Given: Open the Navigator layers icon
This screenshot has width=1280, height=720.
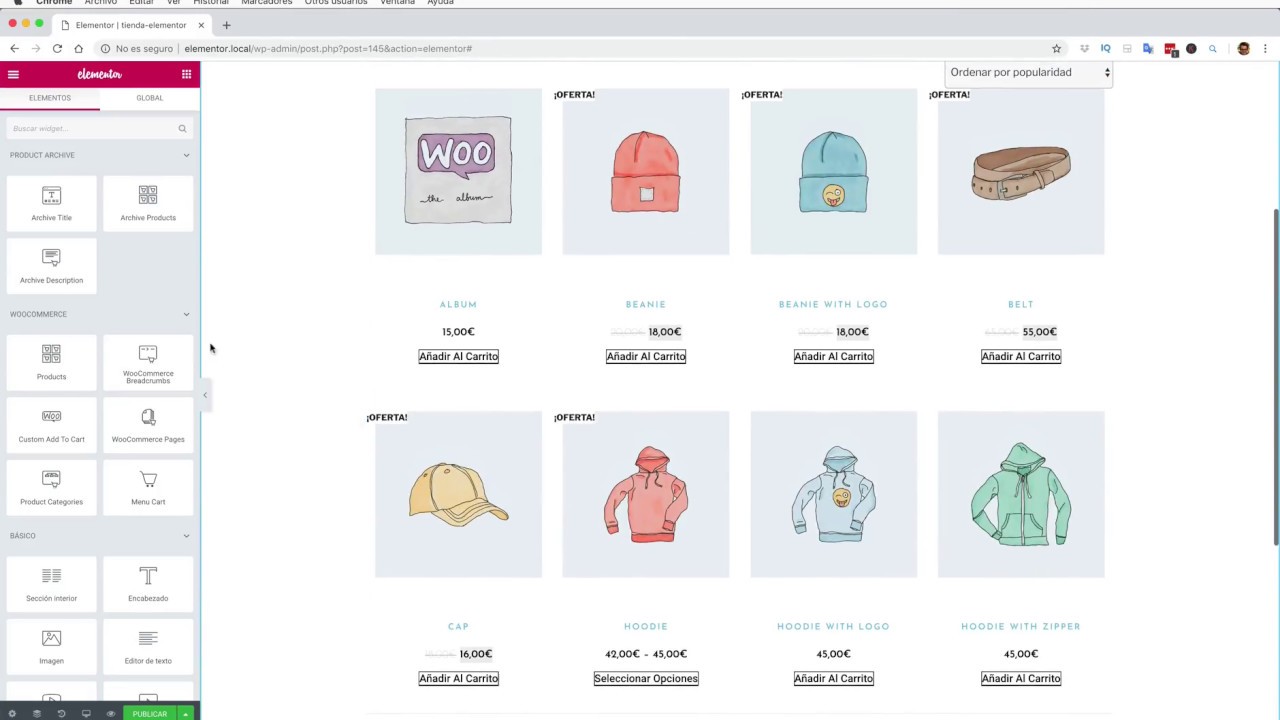Looking at the screenshot, I should [37, 714].
